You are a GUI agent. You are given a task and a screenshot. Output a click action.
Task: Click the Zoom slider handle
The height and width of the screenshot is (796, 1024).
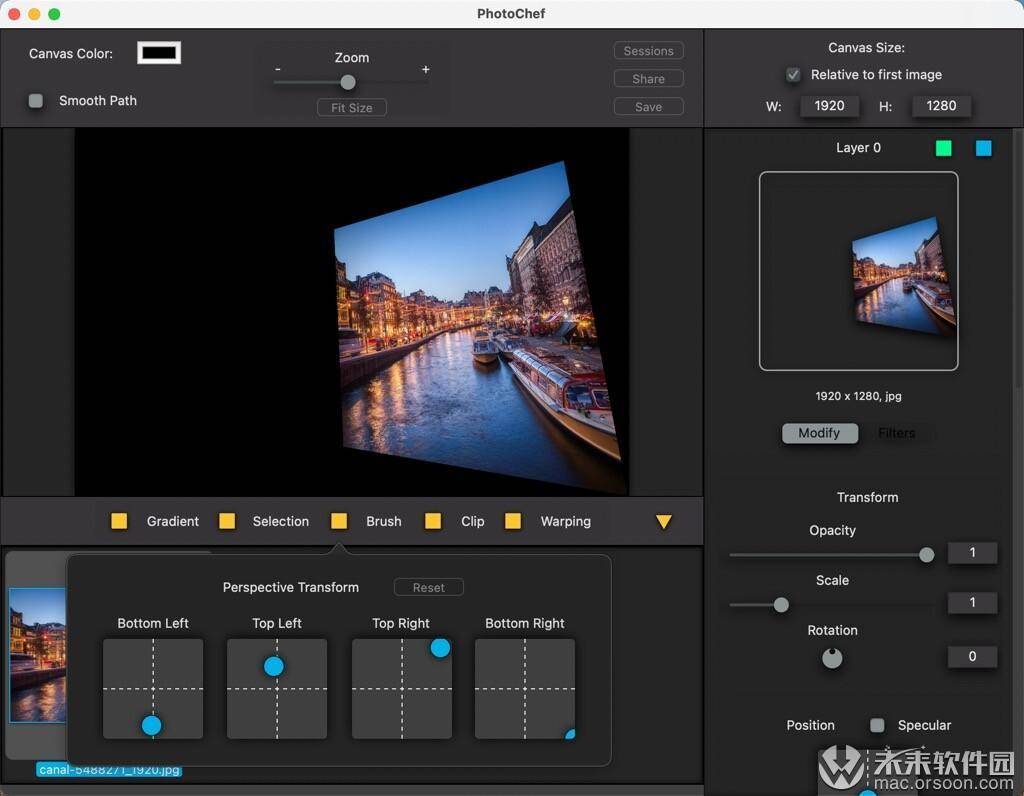[x=348, y=82]
